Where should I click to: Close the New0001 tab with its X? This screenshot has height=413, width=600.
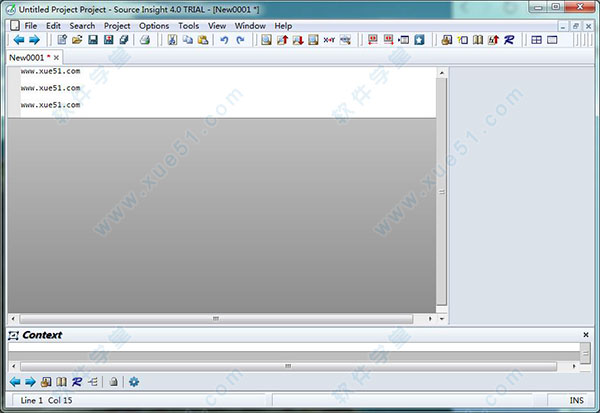(x=56, y=58)
